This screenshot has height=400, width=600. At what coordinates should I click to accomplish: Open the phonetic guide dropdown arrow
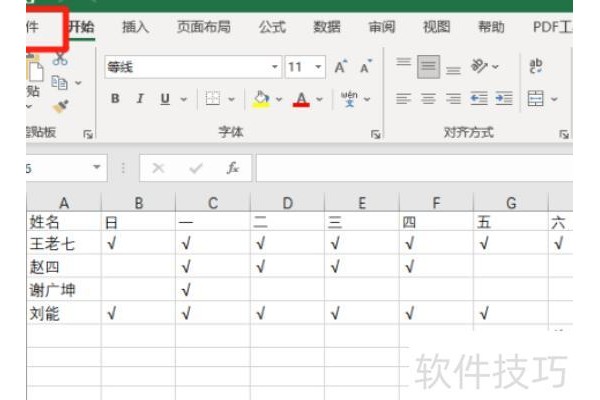(x=367, y=100)
